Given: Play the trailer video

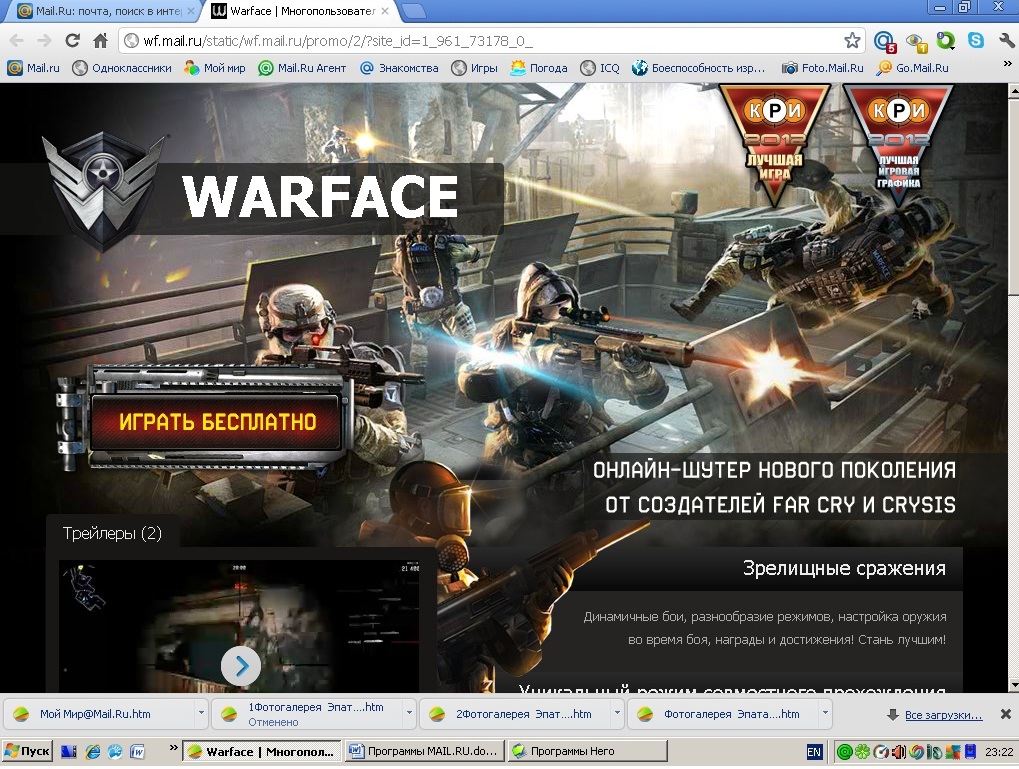Looking at the screenshot, I should click(x=241, y=665).
